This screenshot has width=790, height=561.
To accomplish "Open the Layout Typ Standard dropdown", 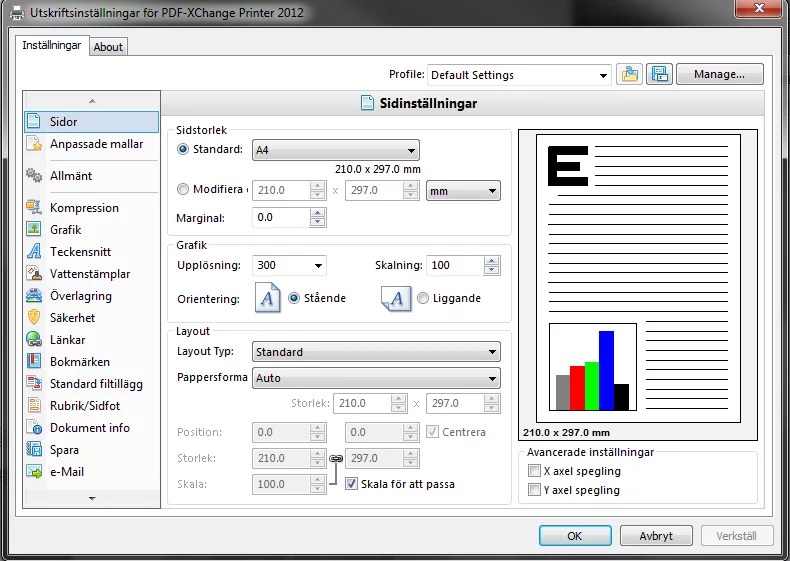I will coord(376,352).
